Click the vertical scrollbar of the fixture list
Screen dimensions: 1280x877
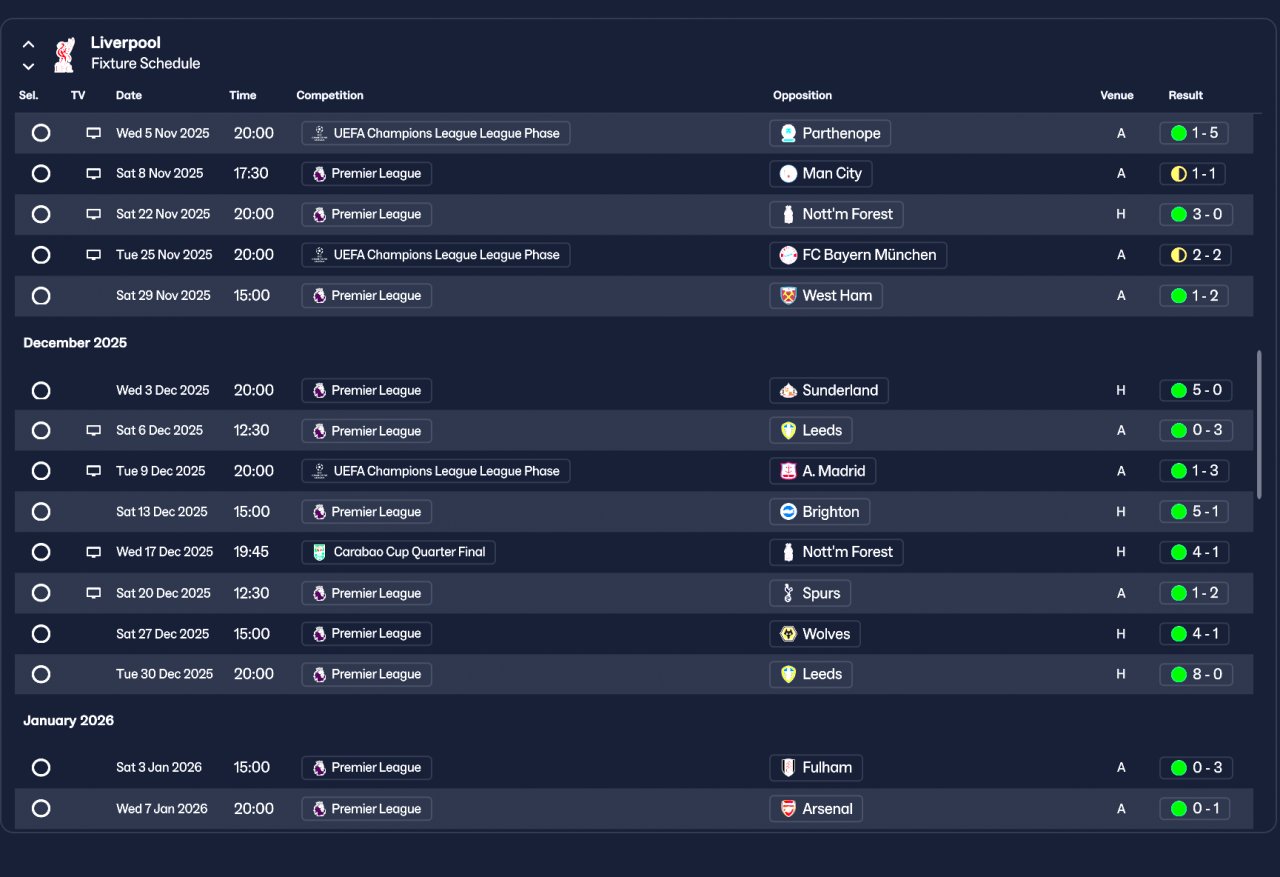1259,424
